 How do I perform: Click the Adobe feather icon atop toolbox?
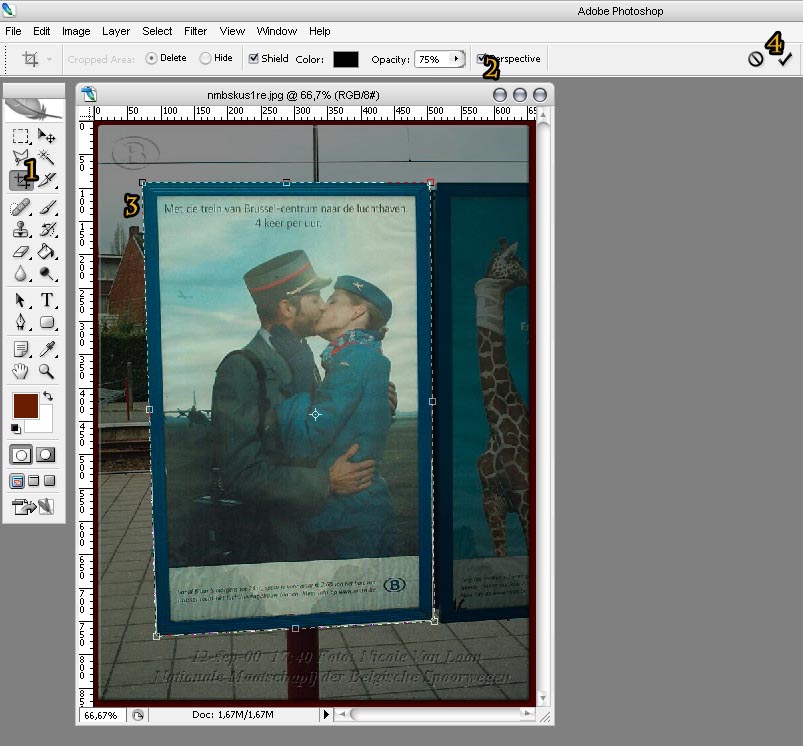pyautogui.click(x=33, y=109)
